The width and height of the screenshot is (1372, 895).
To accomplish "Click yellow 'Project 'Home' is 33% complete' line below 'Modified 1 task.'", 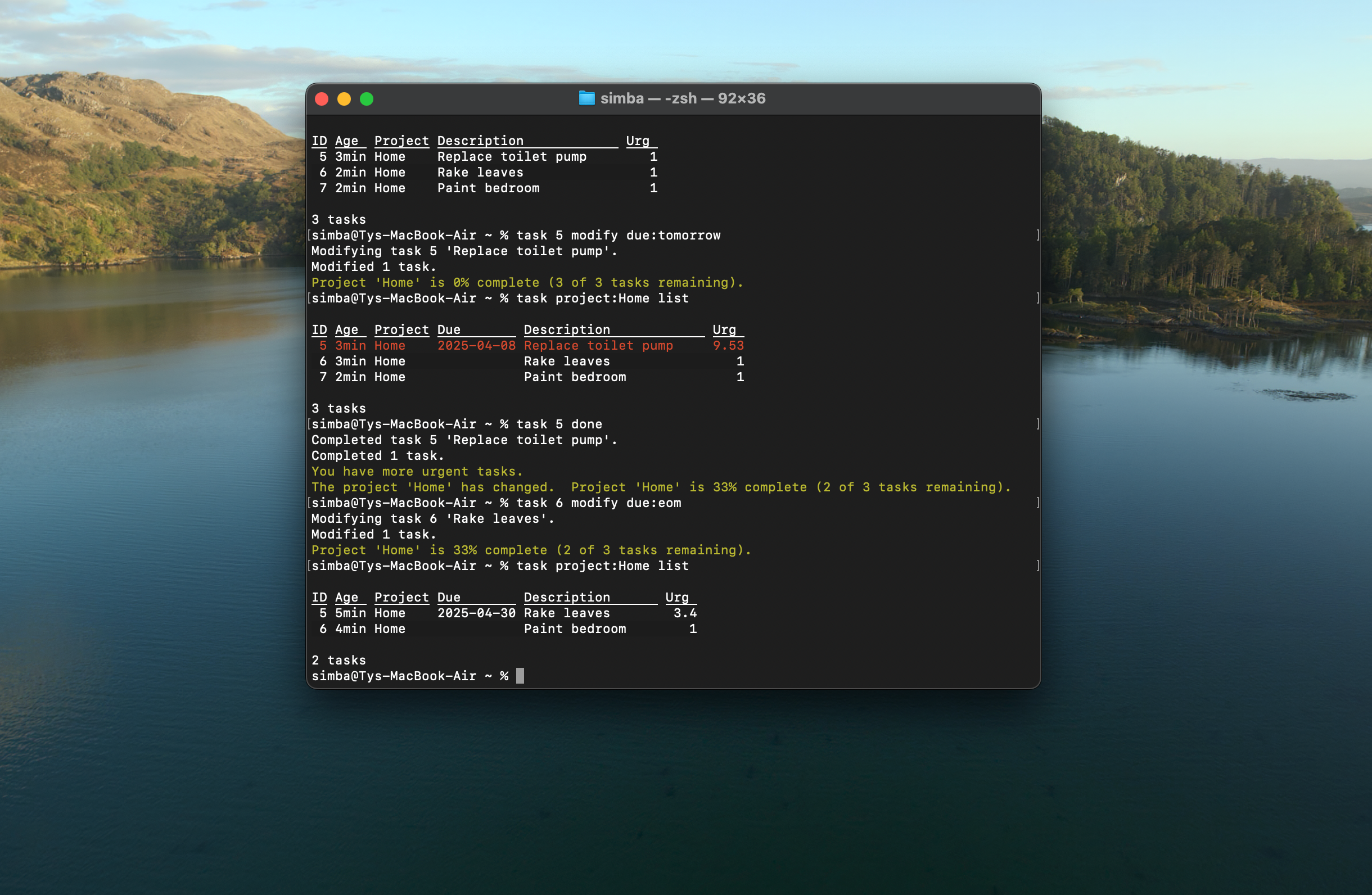I will point(531,550).
